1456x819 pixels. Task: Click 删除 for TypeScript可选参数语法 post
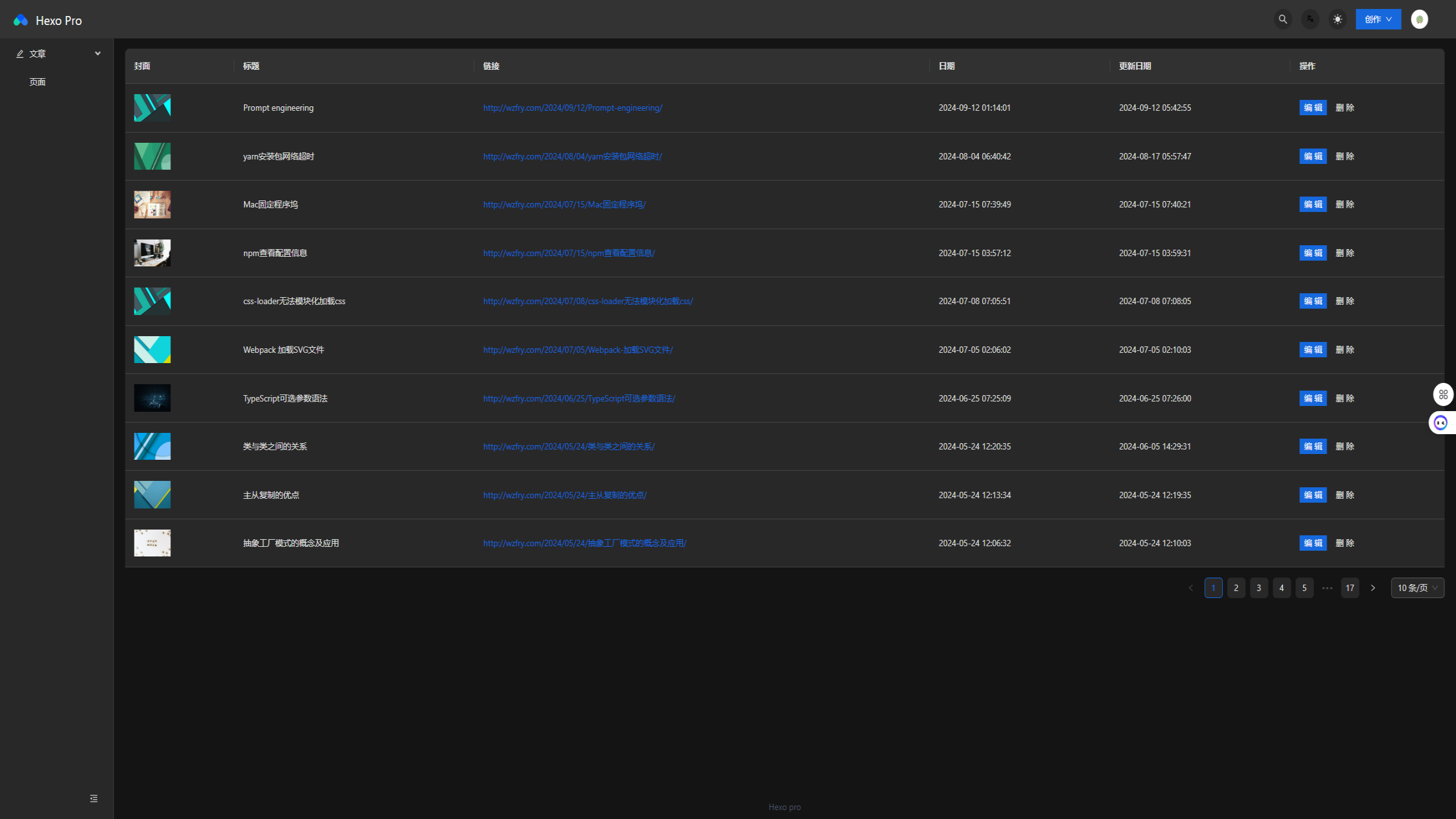pyautogui.click(x=1345, y=398)
